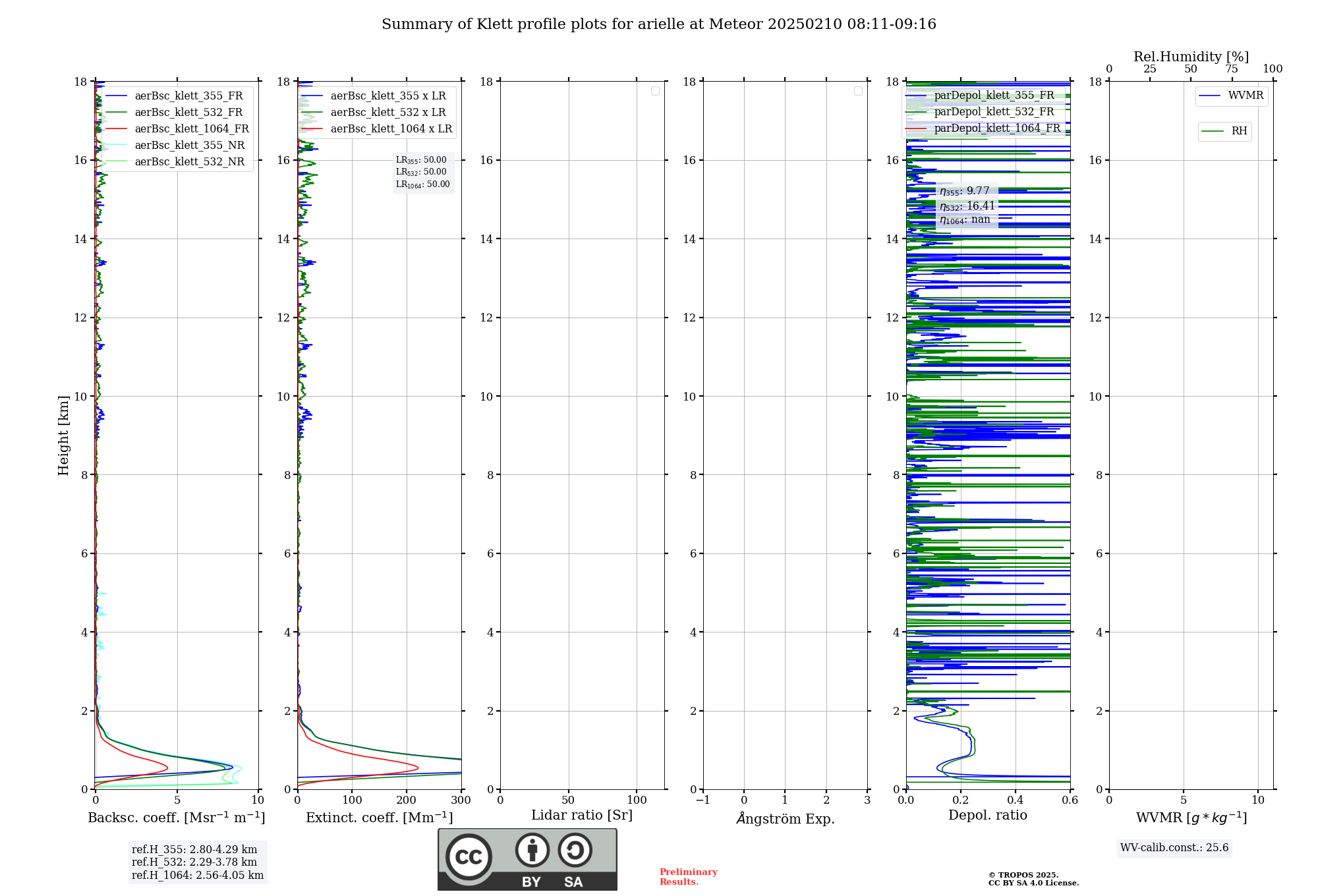Screen dimensions: 1318x896
Task: Click the © TROPOS 2025 copyright text
Action: coord(1023,875)
